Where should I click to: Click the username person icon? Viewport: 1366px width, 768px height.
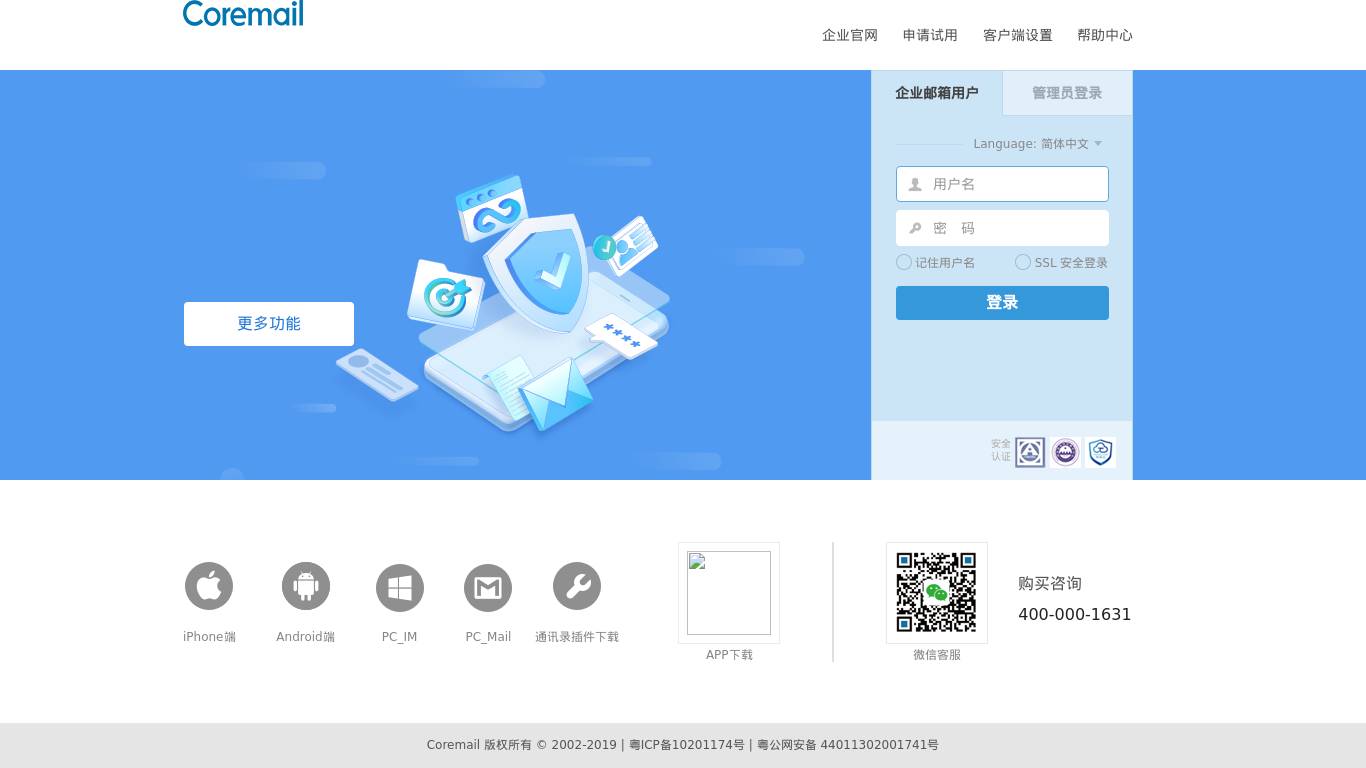[x=914, y=184]
